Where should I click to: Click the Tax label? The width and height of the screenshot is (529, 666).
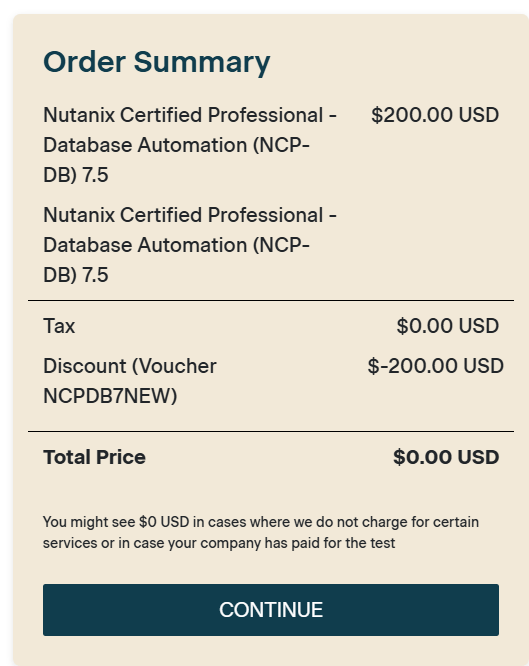click(59, 326)
